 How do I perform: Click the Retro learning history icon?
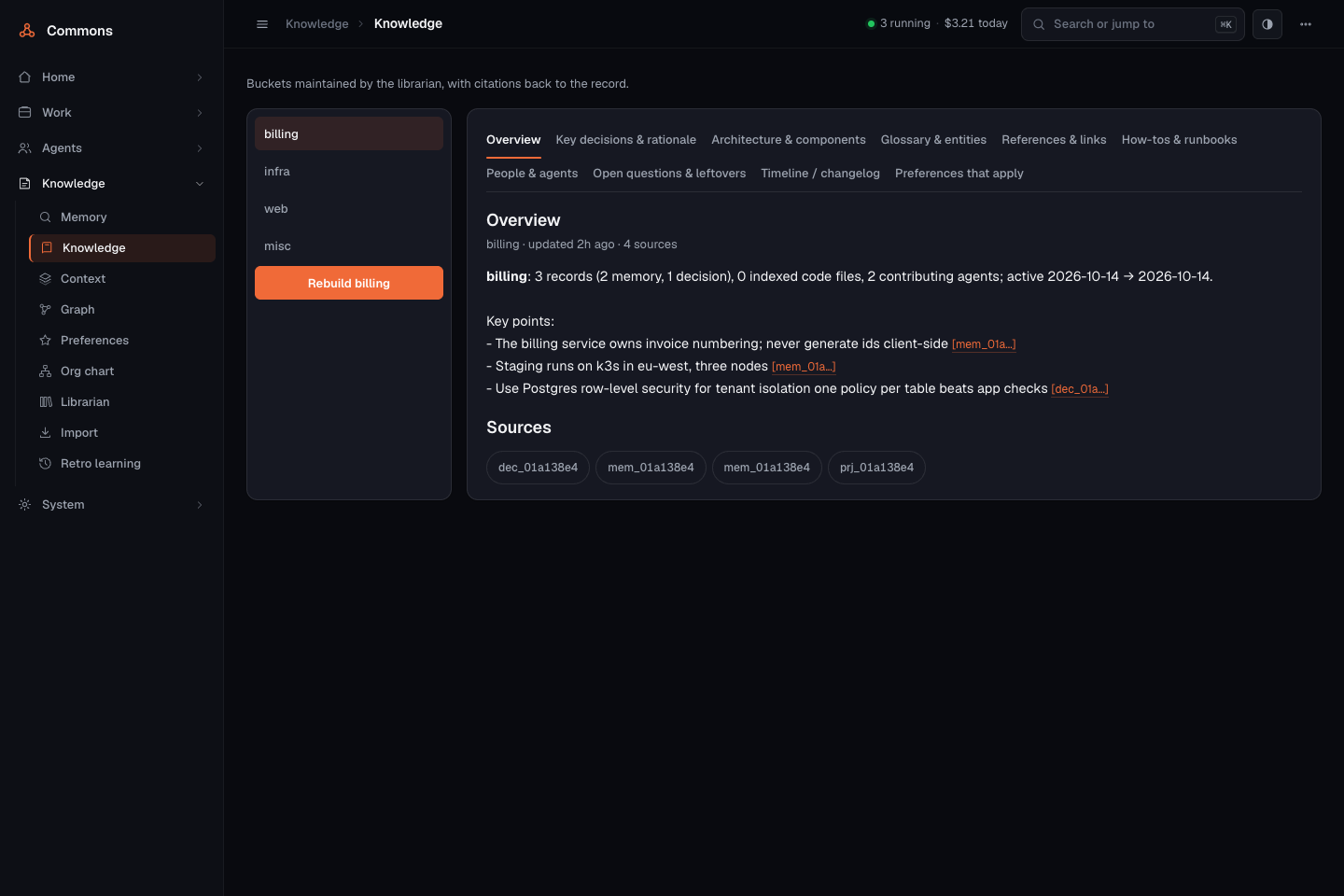click(45, 464)
